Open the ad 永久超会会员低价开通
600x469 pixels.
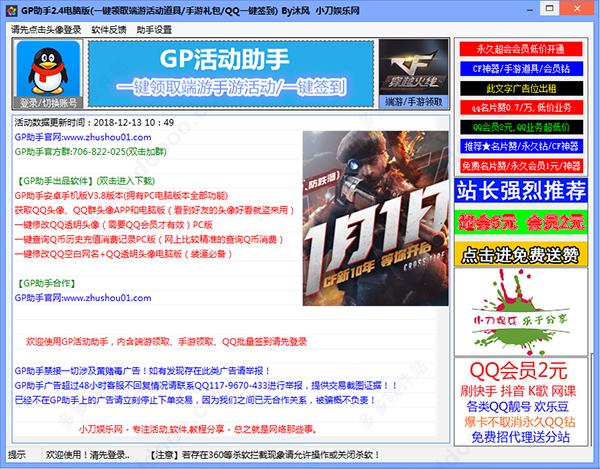tap(521, 49)
